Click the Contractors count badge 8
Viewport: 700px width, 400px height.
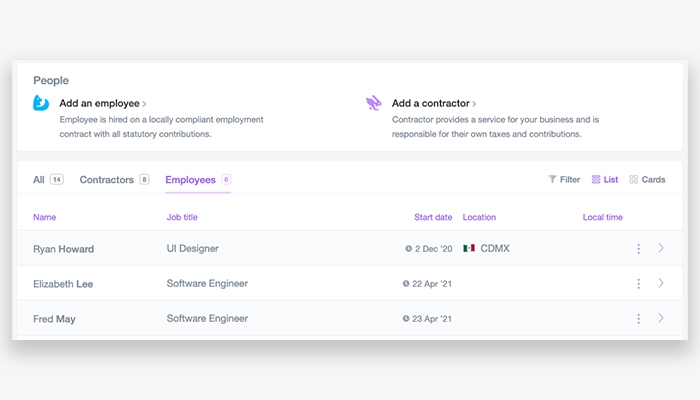[x=144, y=179]
